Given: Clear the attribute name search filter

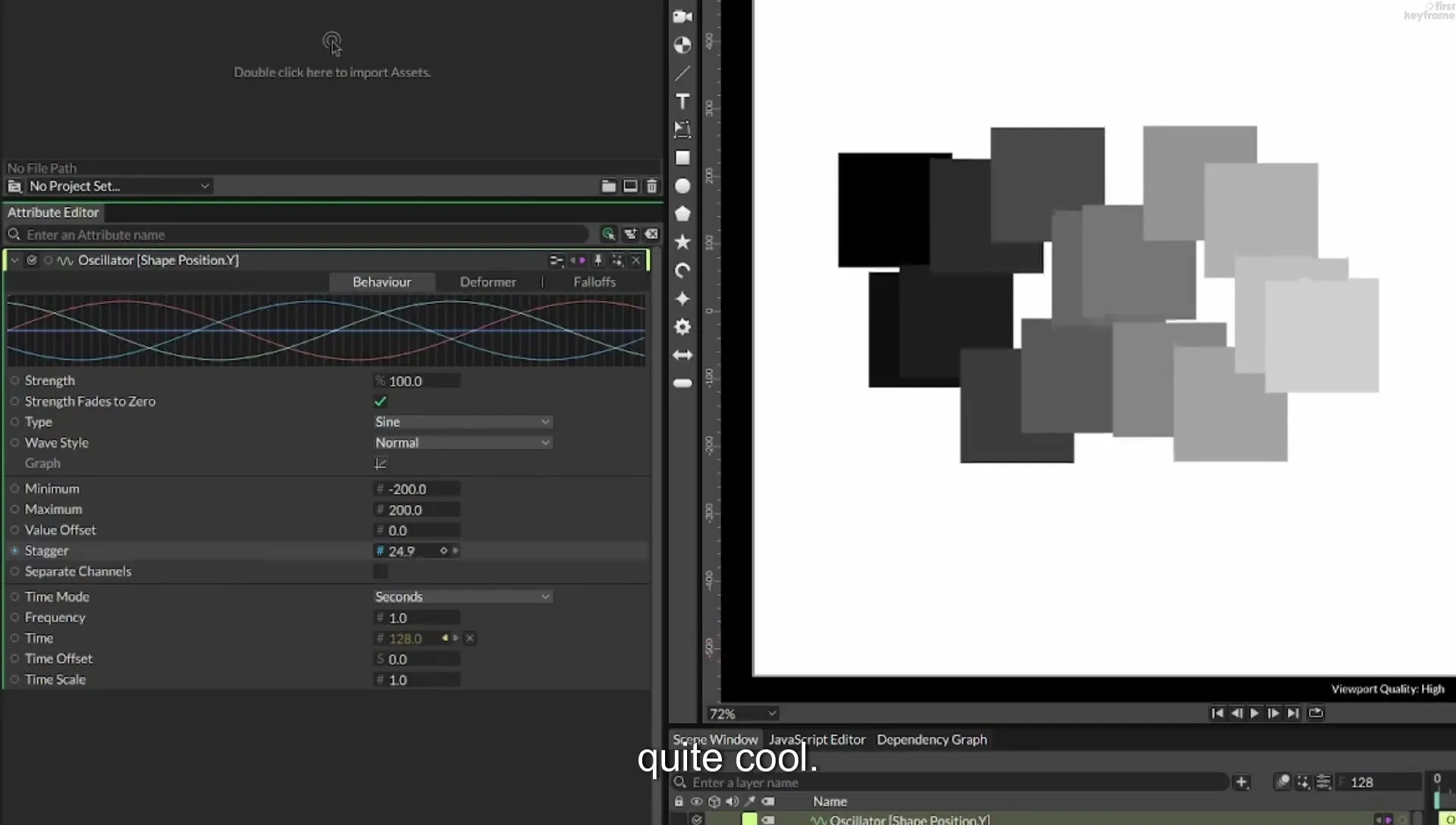Looking at the screenshot, I should tap(651, 234).
